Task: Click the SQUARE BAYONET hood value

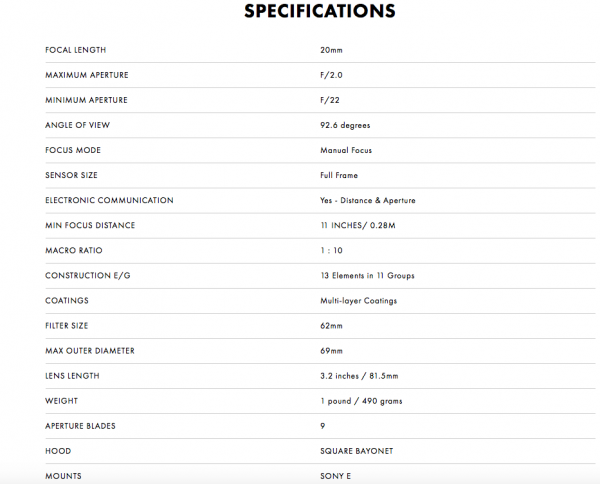Action: (x=350, y=451)
